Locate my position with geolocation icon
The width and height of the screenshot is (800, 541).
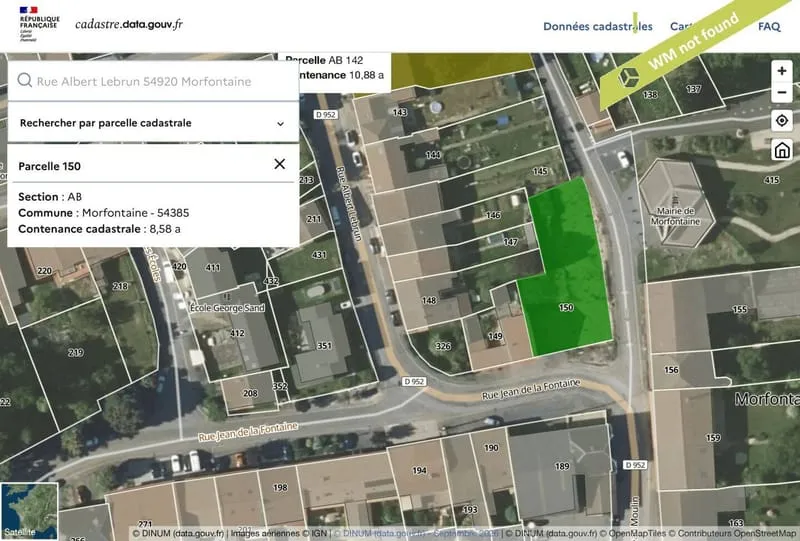(782, 121)
